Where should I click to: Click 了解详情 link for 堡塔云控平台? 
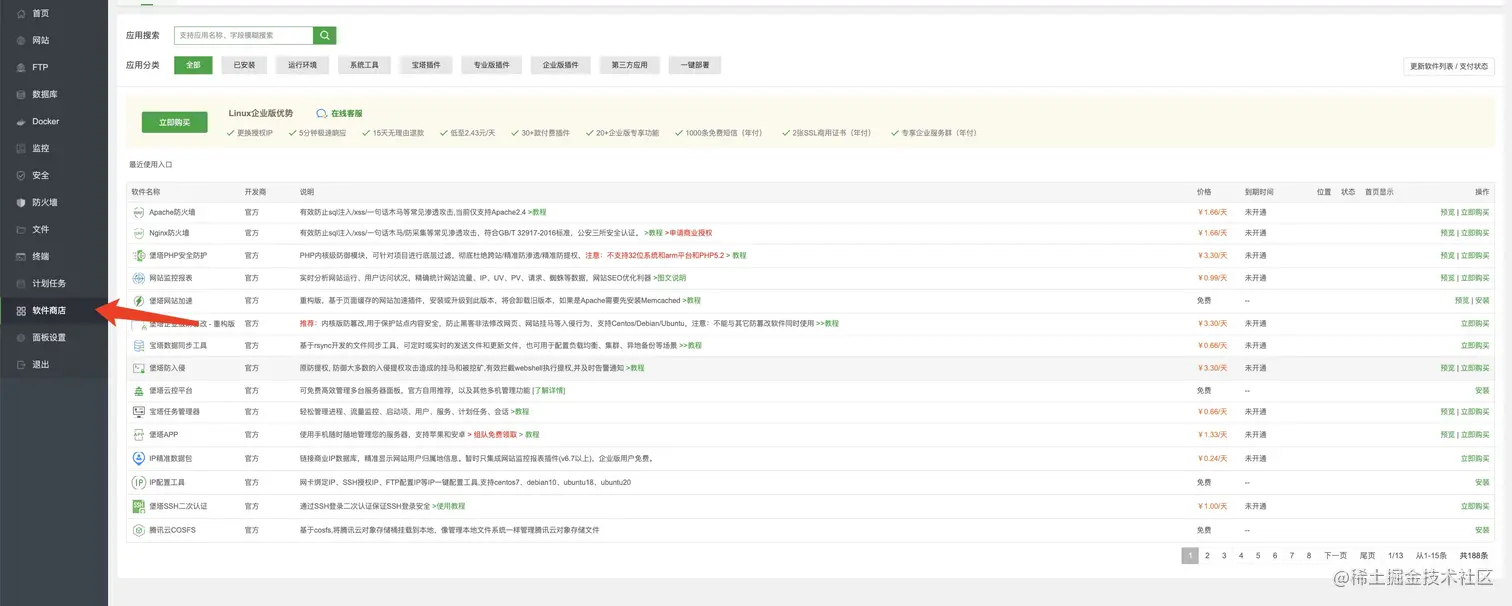549,390
